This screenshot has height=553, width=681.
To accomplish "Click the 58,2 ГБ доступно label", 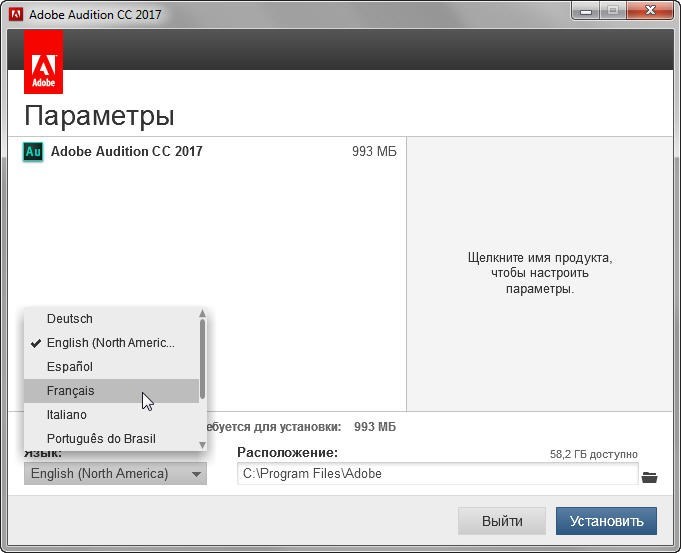I will tap(594, 454).
